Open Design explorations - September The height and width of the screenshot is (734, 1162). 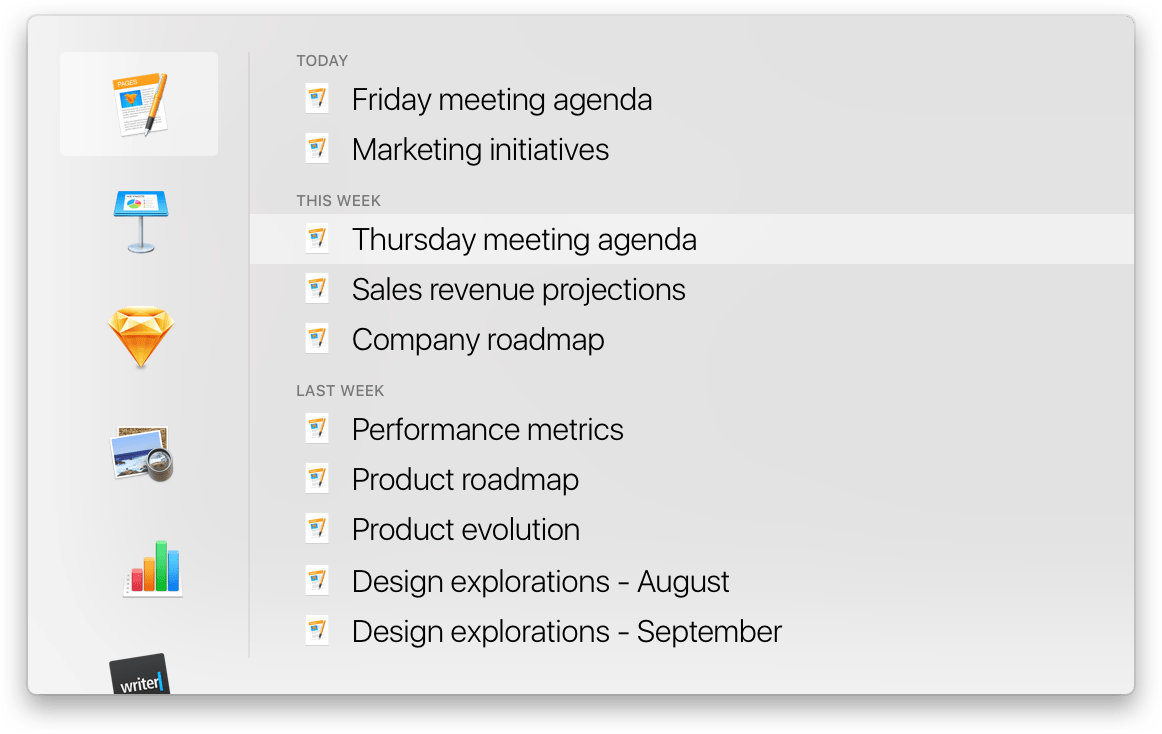(566, 630)
